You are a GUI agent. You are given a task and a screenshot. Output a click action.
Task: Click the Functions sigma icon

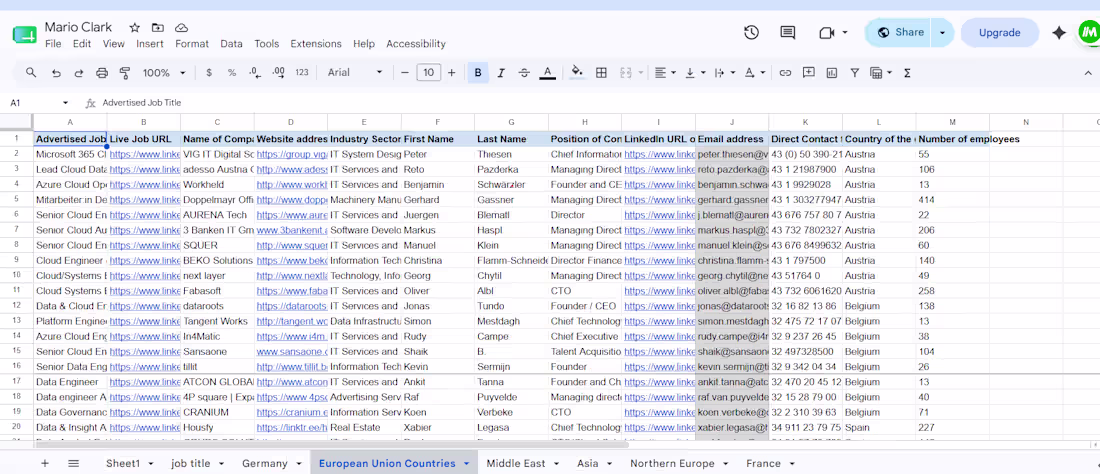tap(907, 72)
